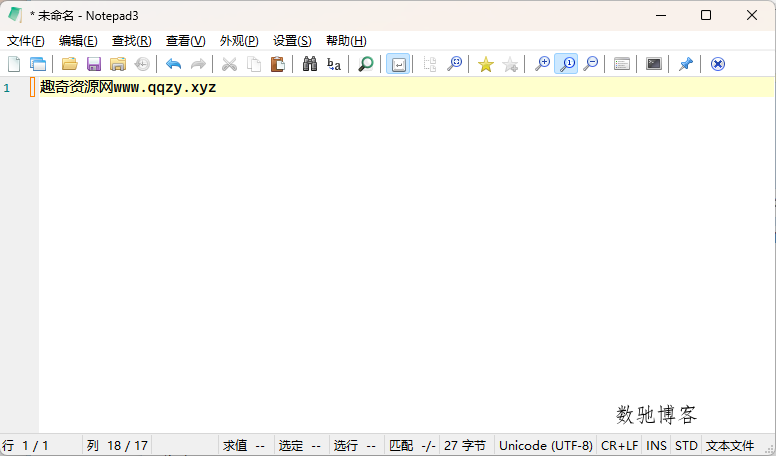Viewport: 776px width, 456px height.
Task: Maximize the Notepad3 window
Action: 706,15
